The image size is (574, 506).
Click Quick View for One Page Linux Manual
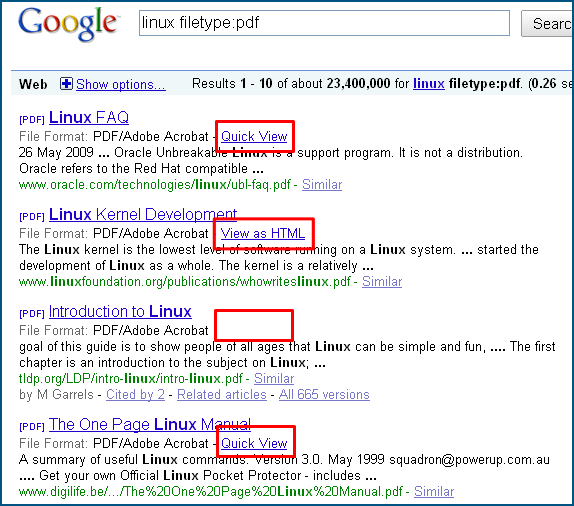tap(254, 443)
